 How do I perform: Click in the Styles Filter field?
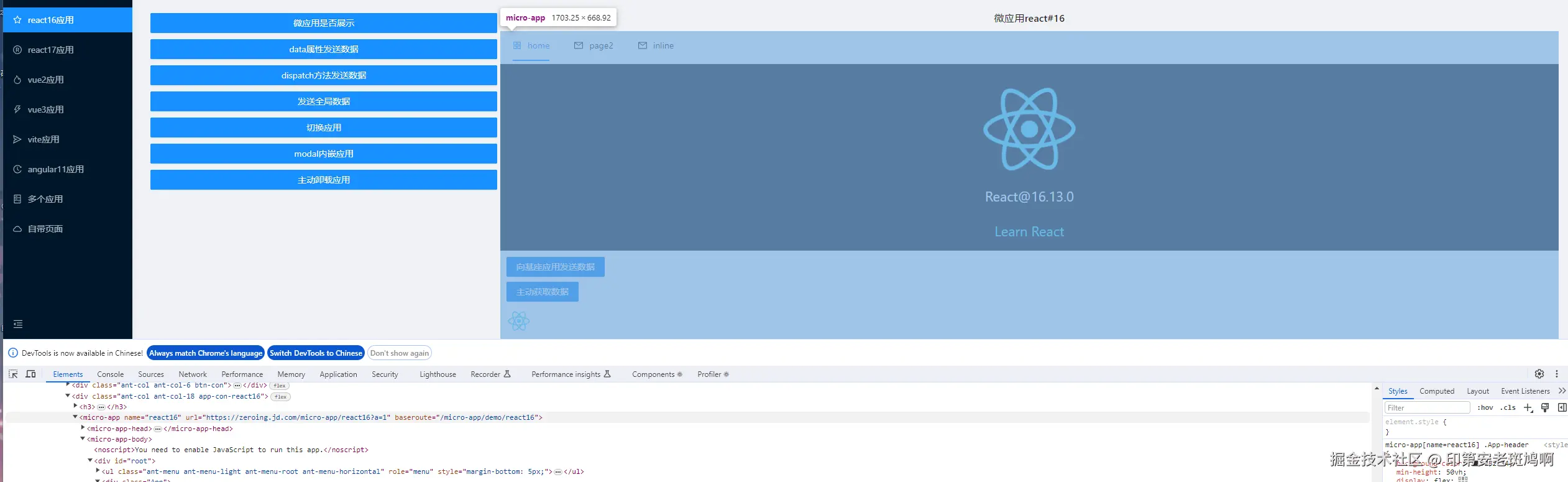[x=1428, y=408]
